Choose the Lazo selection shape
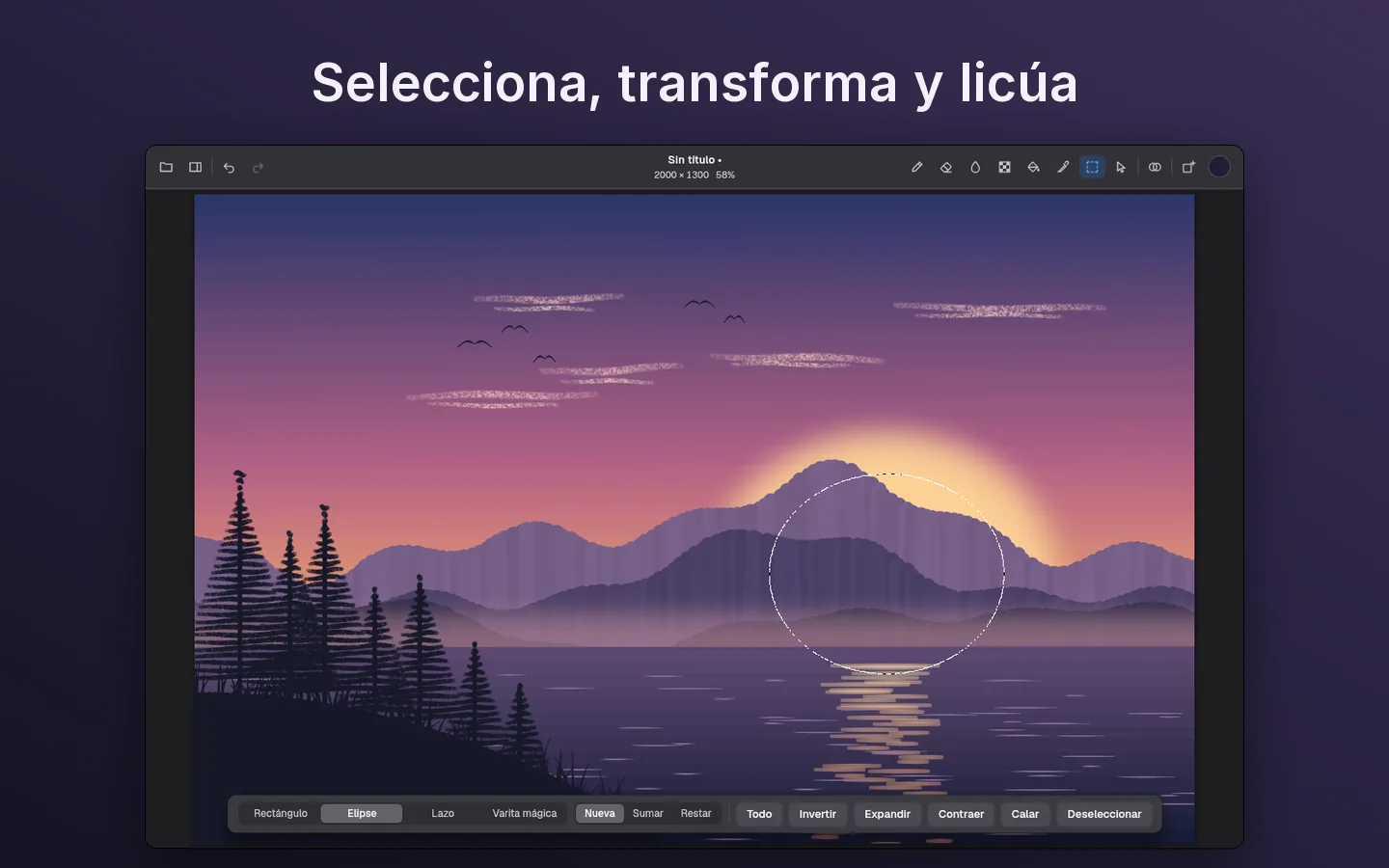The height and width of the screenshot is (868, 1389). (x=443, y=814)
